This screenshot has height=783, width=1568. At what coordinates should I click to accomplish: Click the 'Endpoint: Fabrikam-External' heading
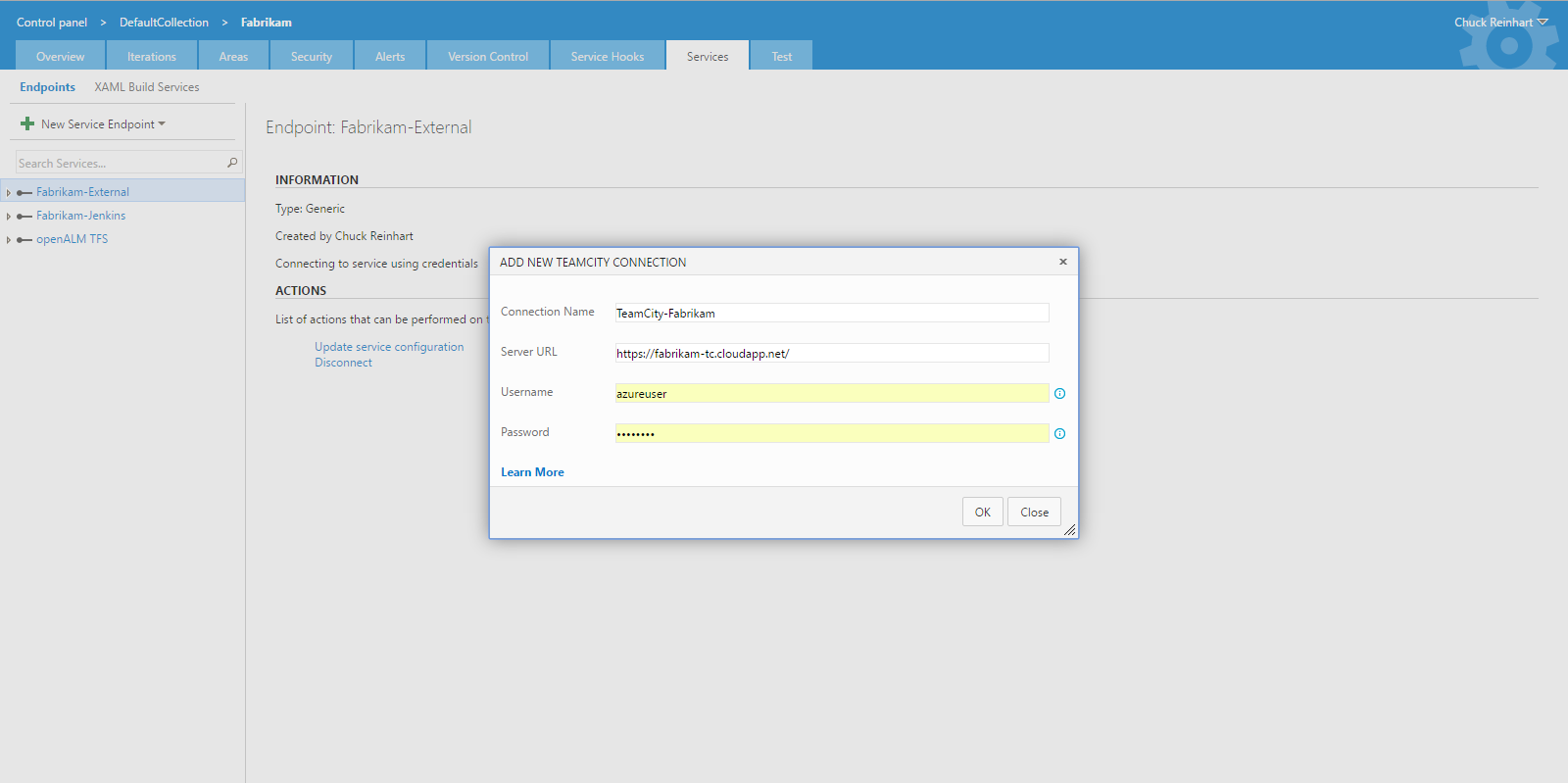[368, 127]
